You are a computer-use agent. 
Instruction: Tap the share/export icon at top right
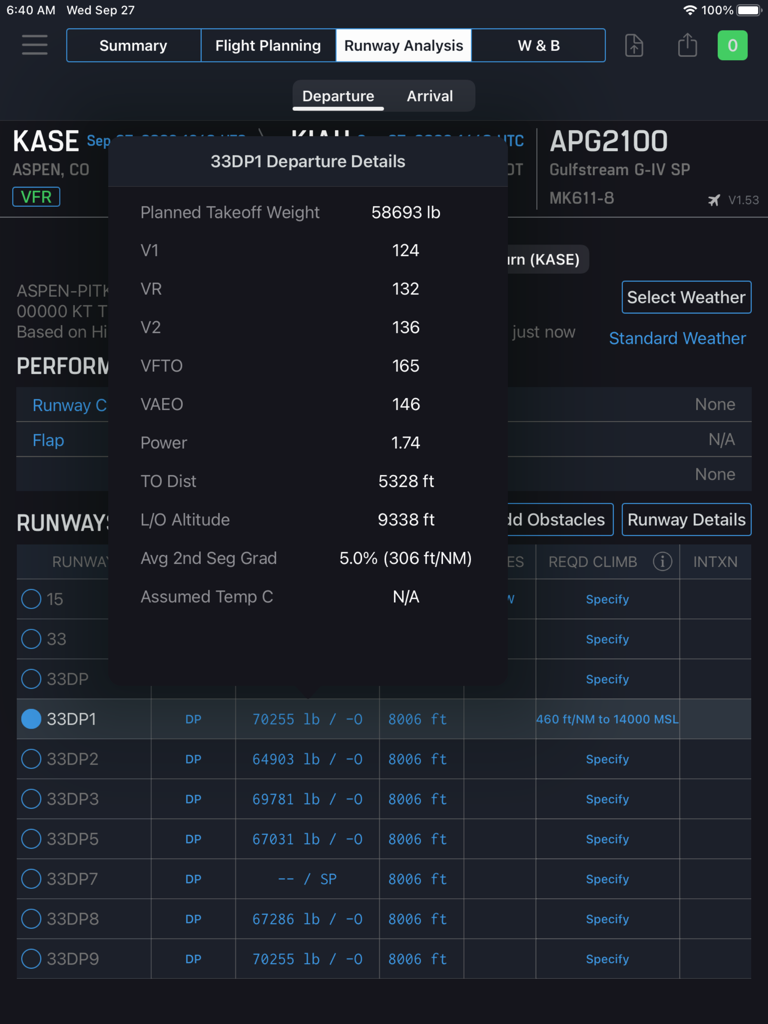[687, 45]
